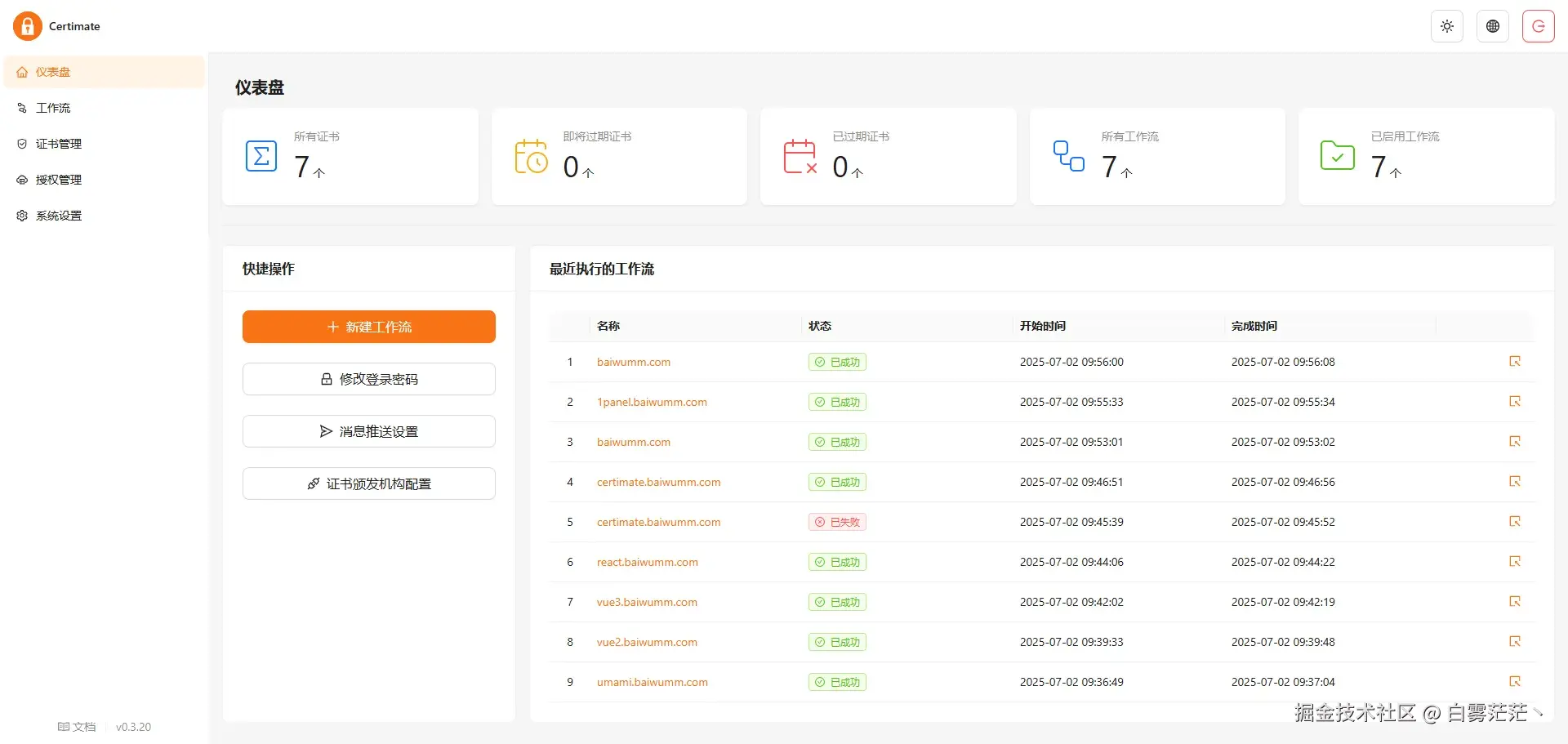This screenshot has width=1568, height=744.
Task: Click the 状态 column header
Action: coord(820,326)
